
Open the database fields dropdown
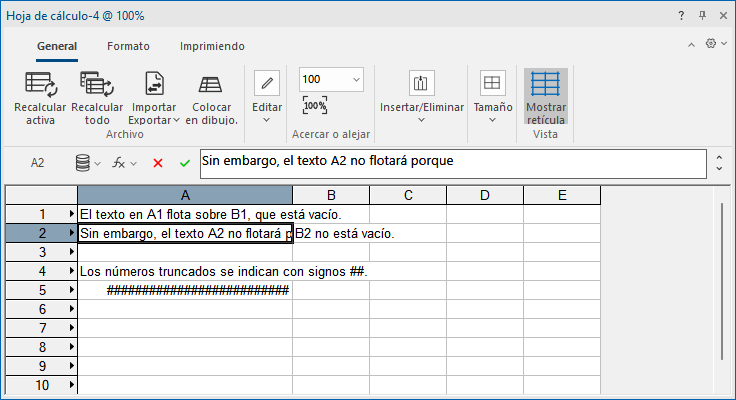click(88, 163)
